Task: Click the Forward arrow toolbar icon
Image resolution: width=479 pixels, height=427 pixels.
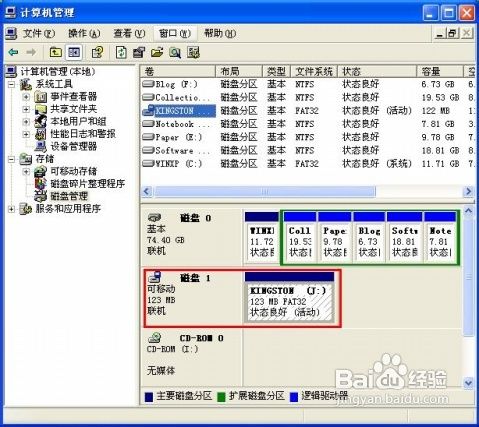Action: click(31, 52)
